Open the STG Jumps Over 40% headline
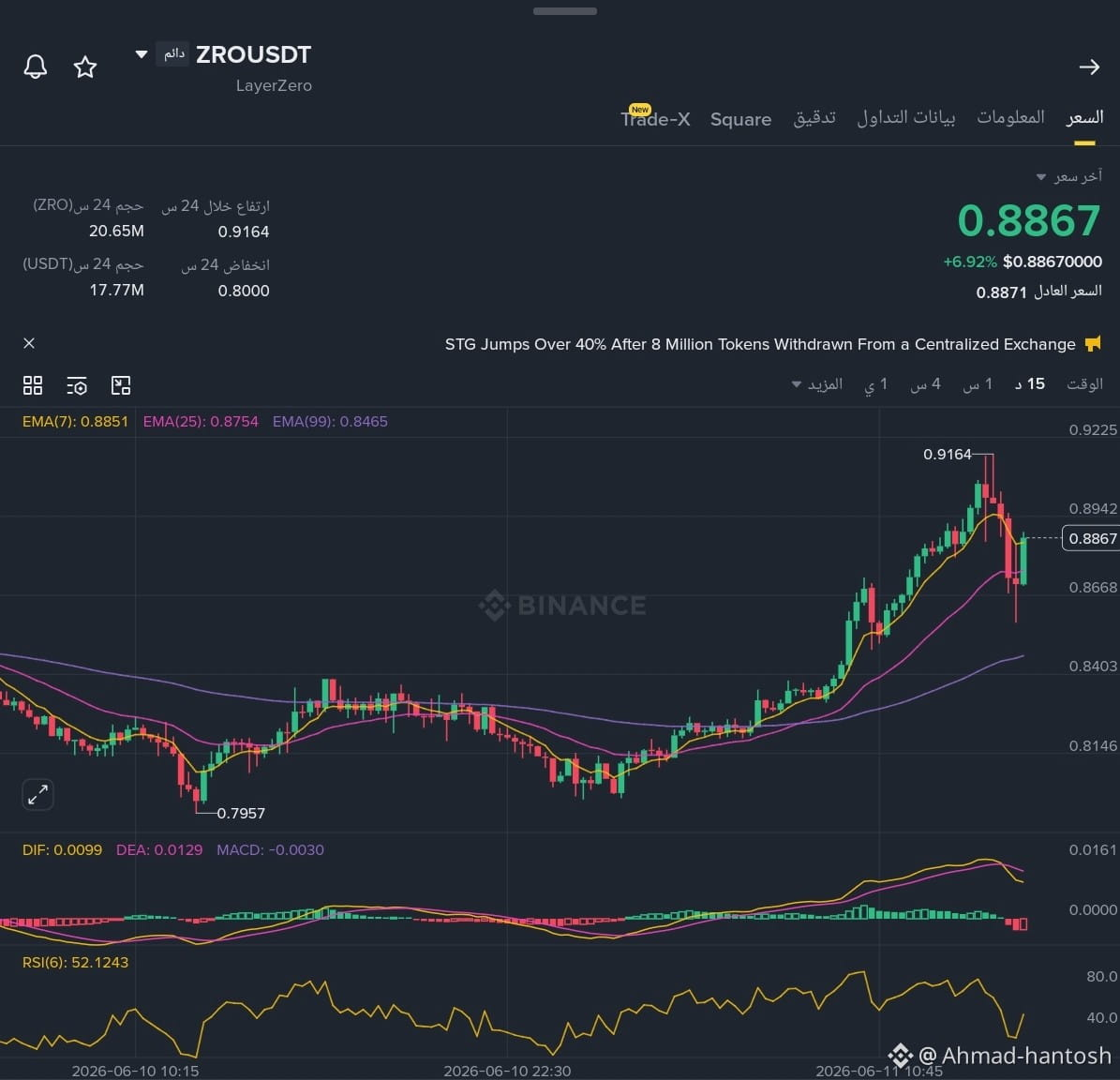The image size is (1120, 1080). click(x=760, y=344)
